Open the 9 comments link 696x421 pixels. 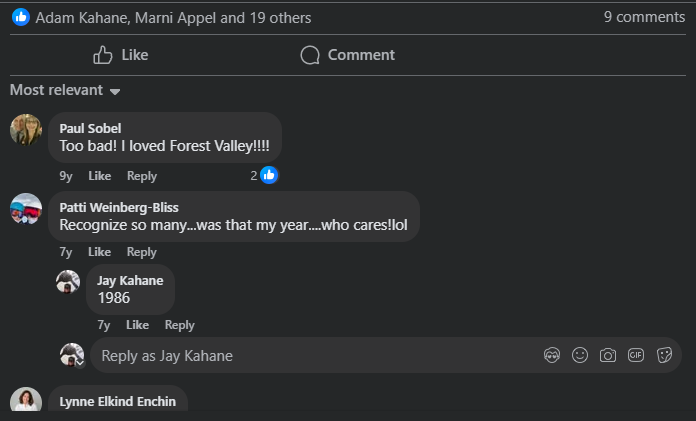[644, 17]
